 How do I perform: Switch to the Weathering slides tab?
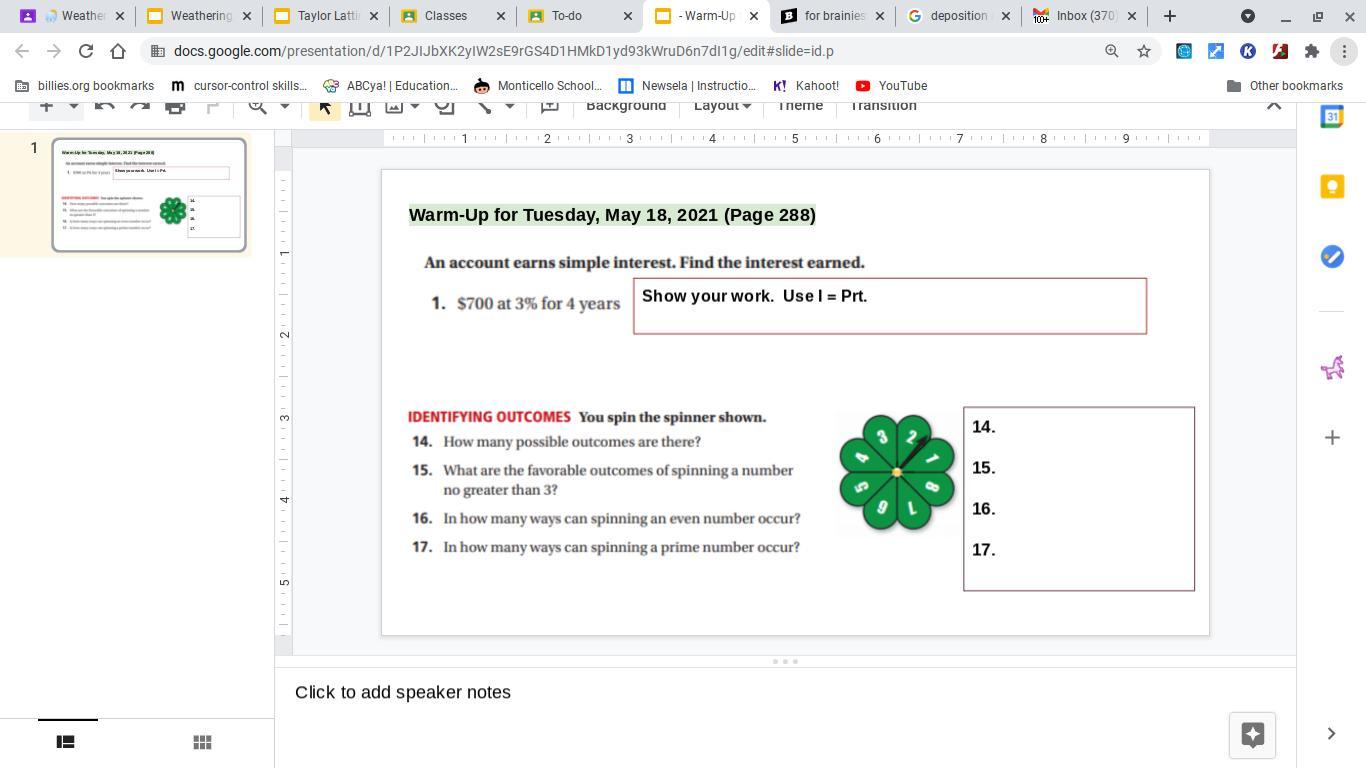coord(199,16)
